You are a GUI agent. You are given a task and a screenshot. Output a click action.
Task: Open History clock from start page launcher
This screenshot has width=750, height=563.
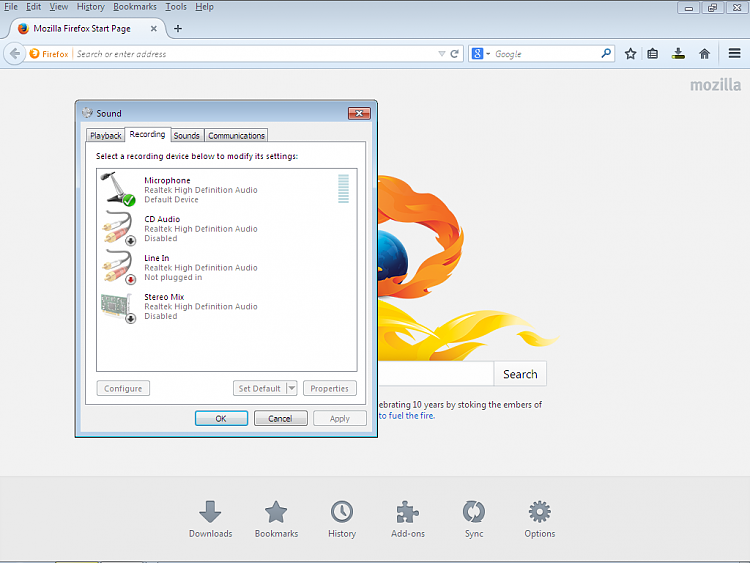pos(342,519)
